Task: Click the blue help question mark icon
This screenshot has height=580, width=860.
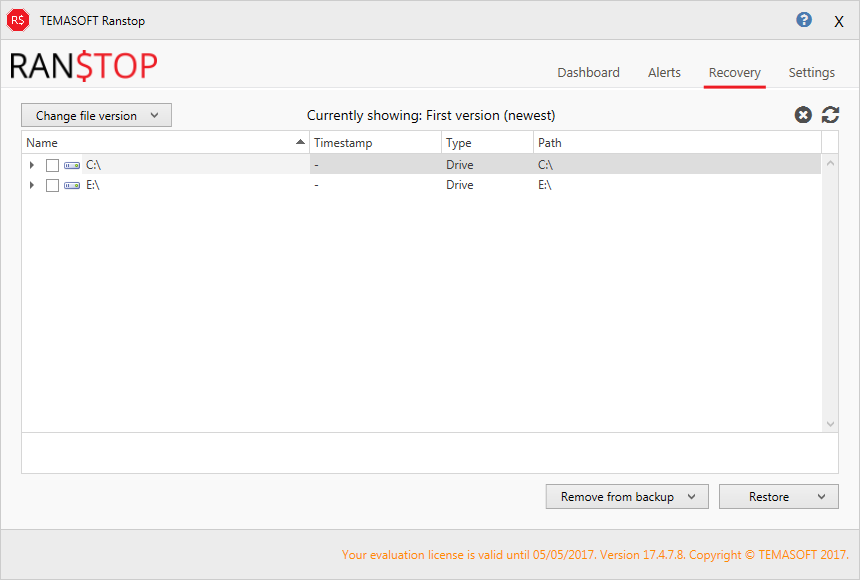Action: [x=804, y=20]
